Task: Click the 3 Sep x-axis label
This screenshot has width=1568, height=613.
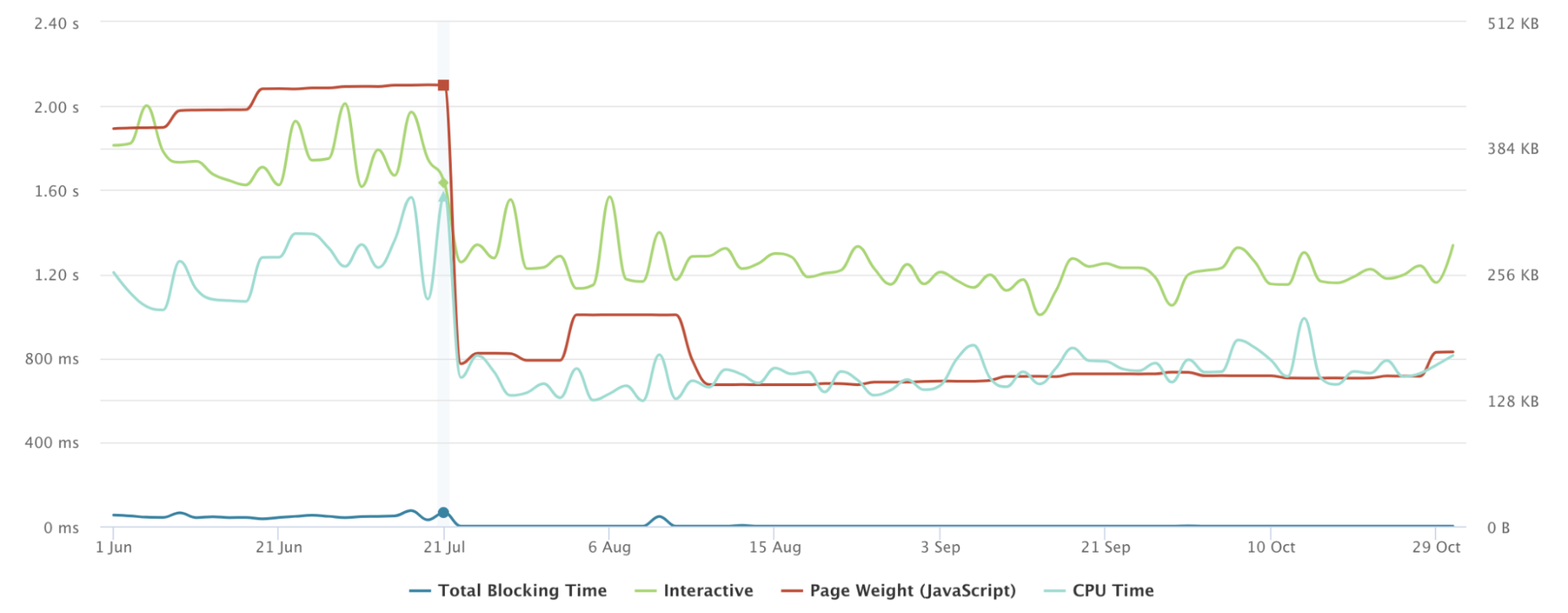Action: click(940, 547)
